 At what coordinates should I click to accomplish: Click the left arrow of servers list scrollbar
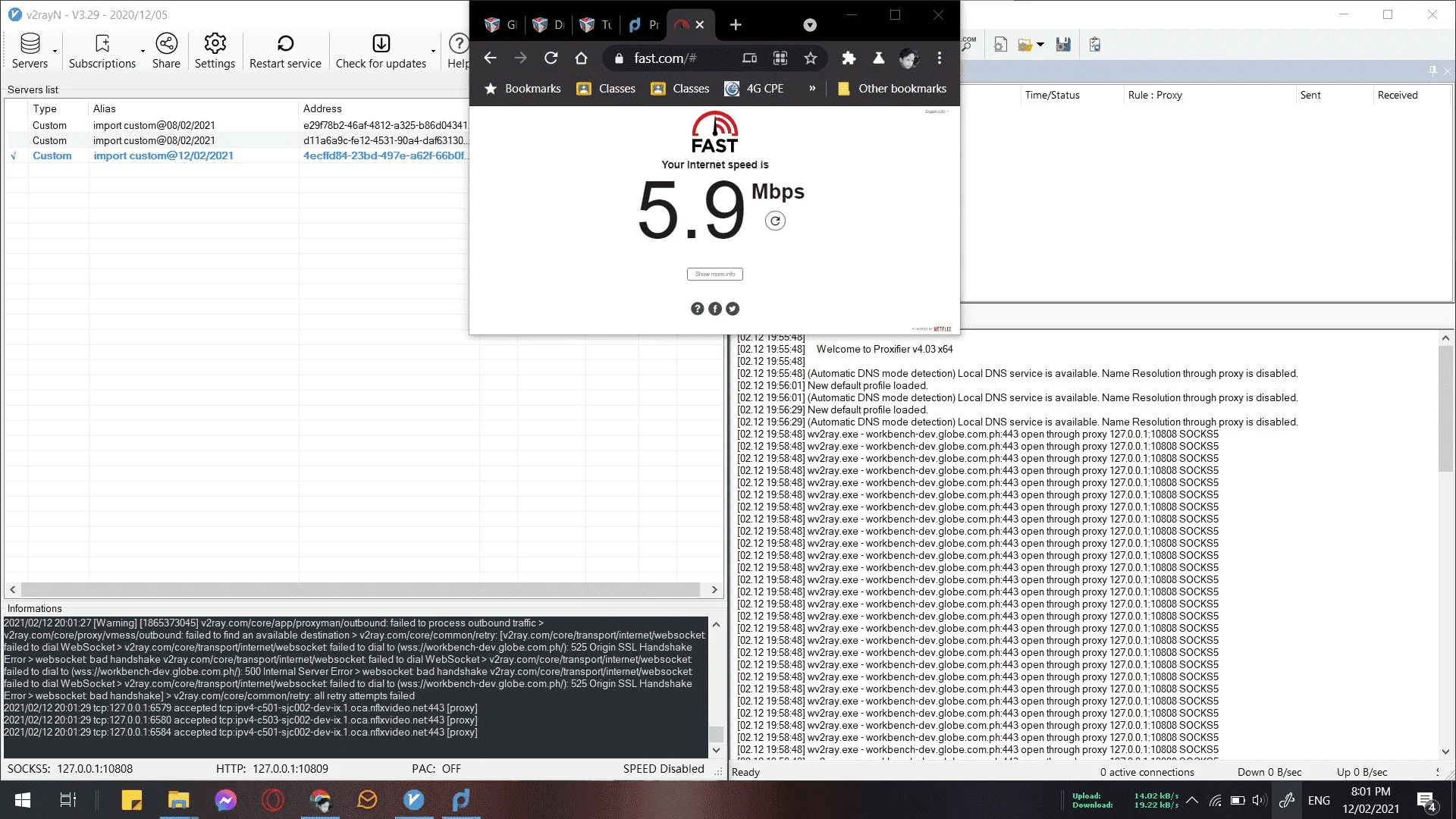coord(12,589)
